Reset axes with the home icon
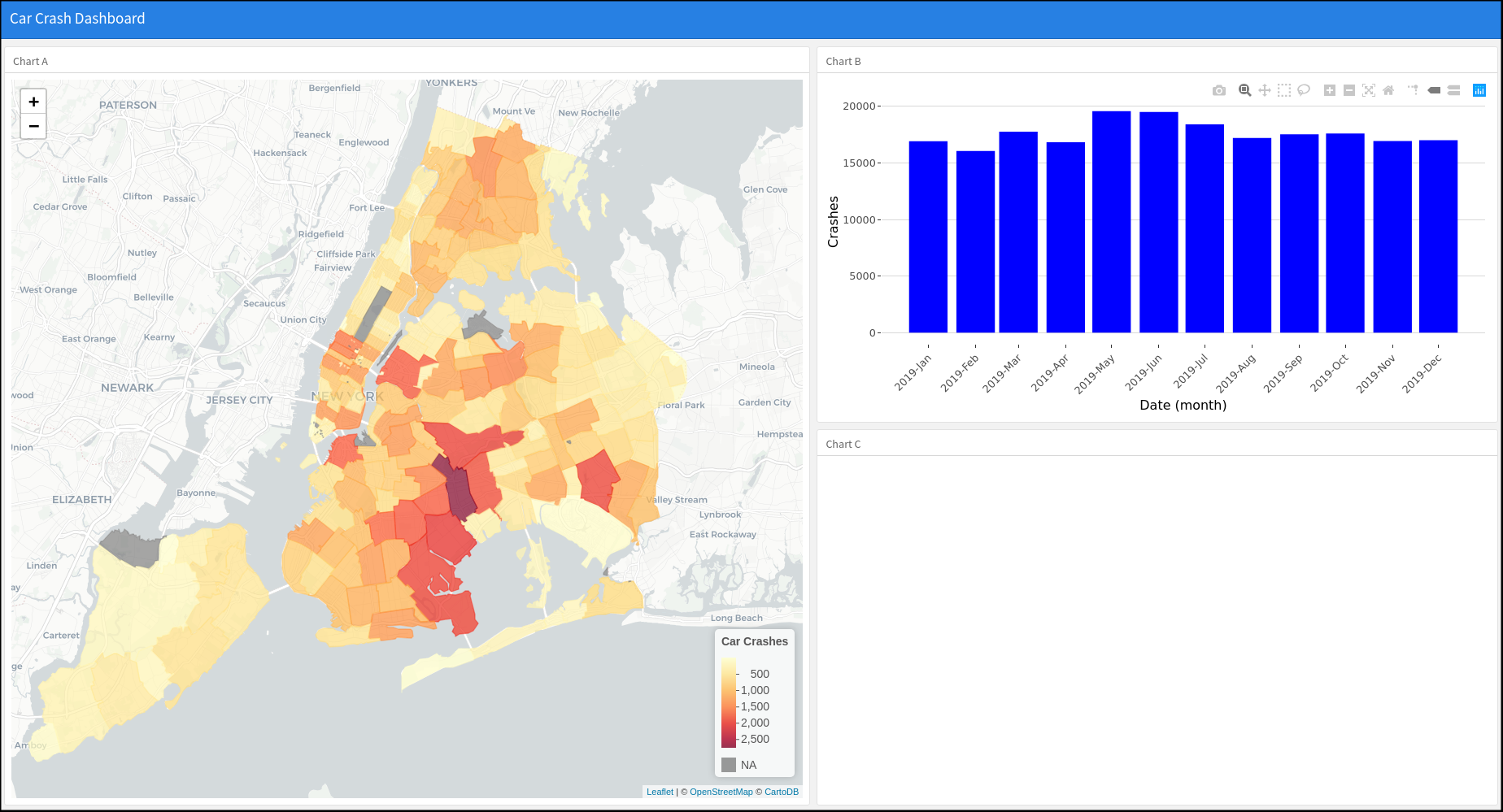This screenshot has width=1503, height=812. 1388,90
